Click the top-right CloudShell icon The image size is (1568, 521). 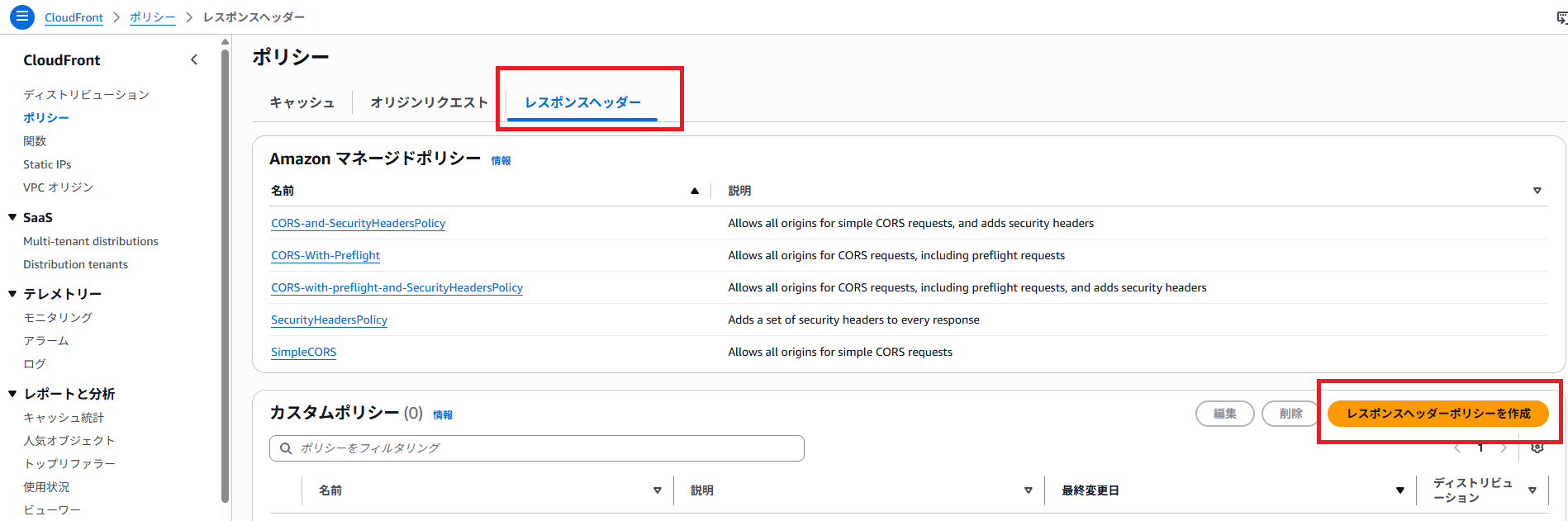point(1561,17)
